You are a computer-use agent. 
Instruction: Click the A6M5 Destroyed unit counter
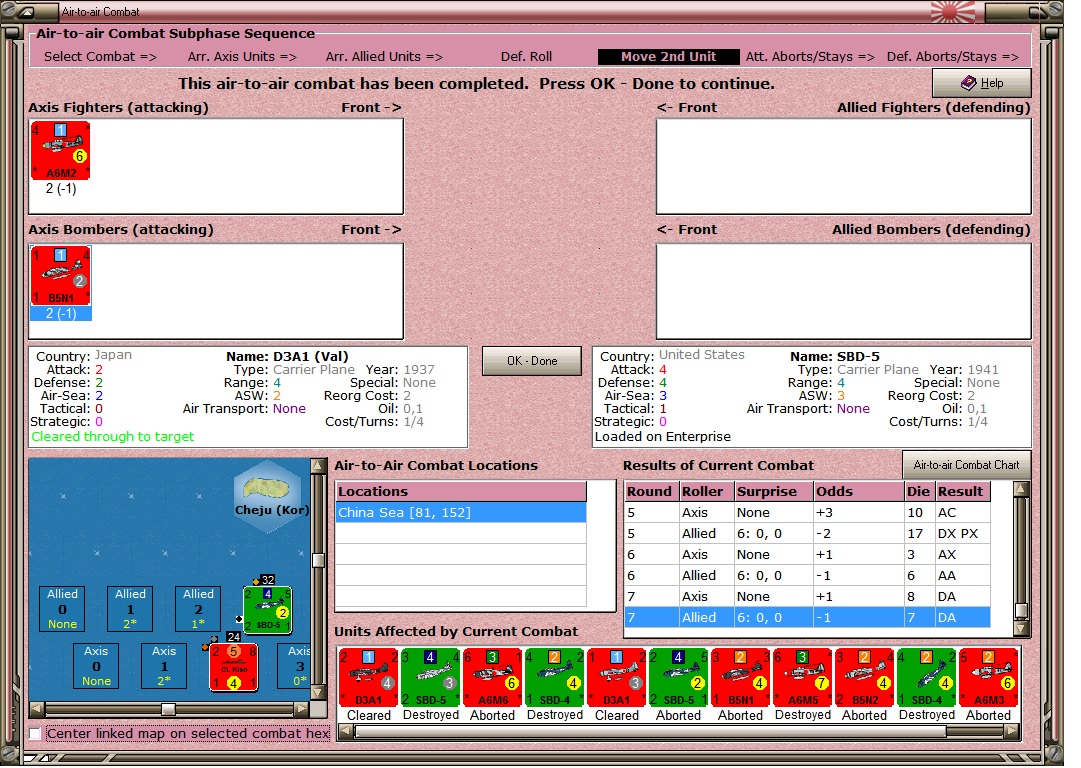tap(802, 678)
